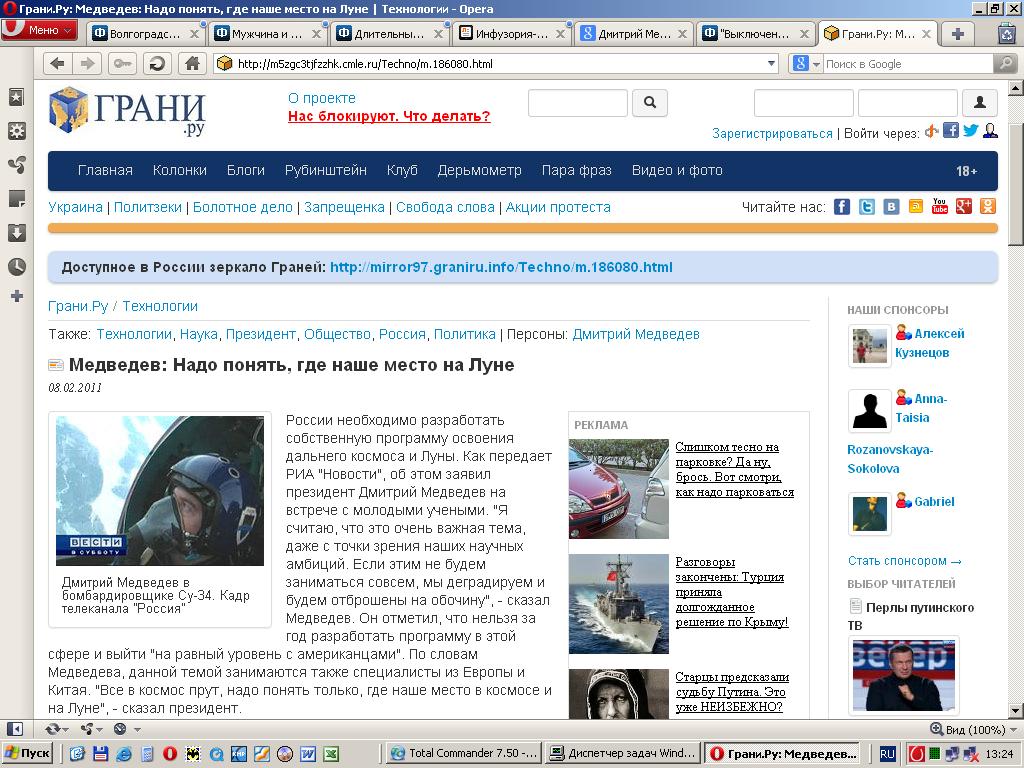Open the Opera Меню button
This screenshot has height=768, width=1024.
tap(39, 30)
